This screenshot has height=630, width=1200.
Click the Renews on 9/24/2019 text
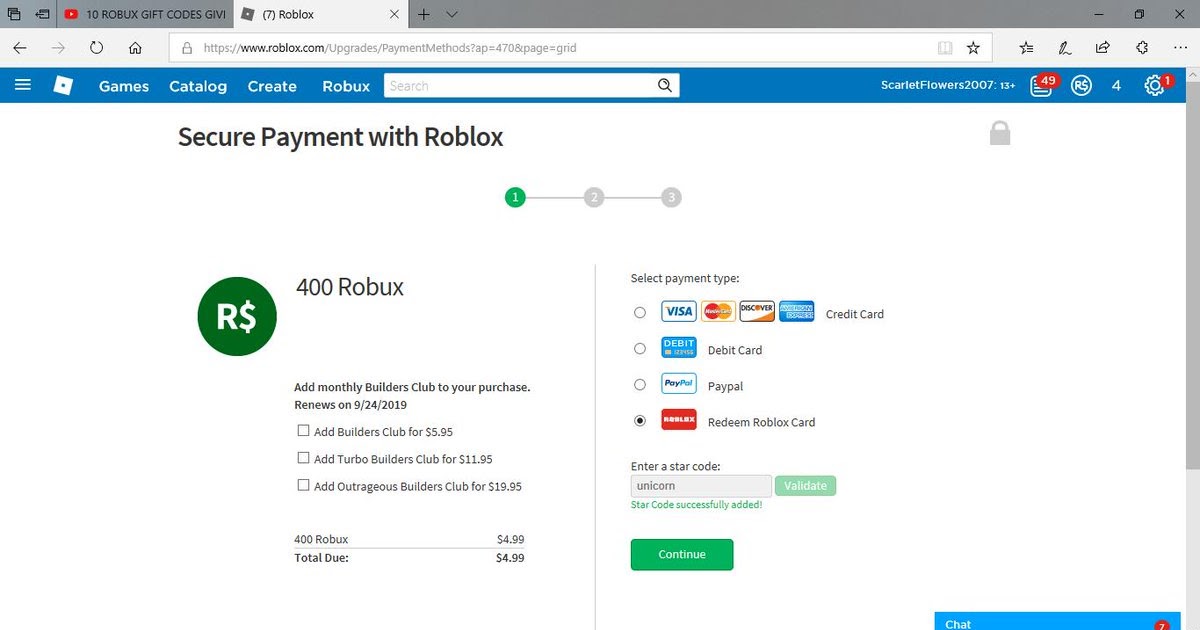pyautogui.click(x=351, y=405)
